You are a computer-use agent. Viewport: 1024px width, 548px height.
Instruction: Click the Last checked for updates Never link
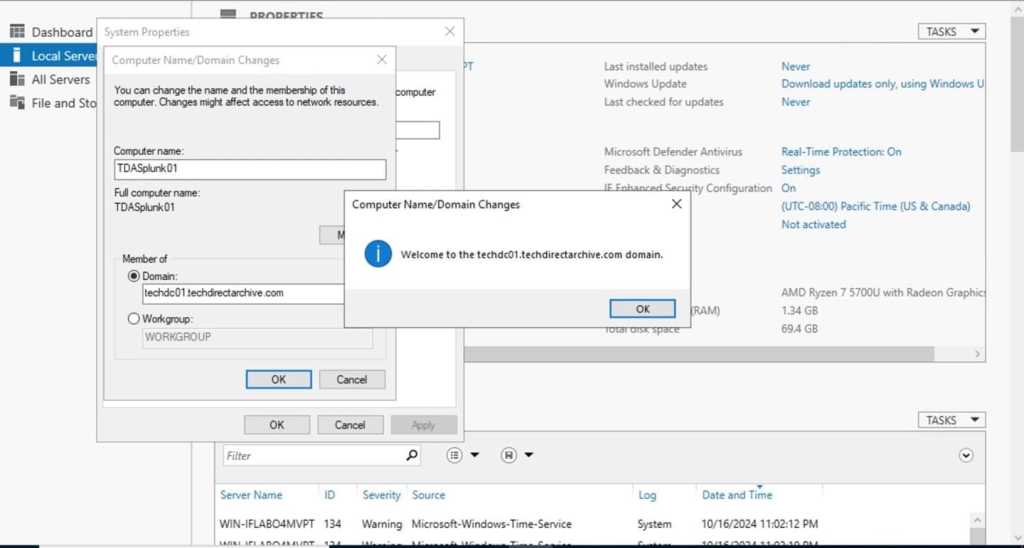[x=795, y=102]
